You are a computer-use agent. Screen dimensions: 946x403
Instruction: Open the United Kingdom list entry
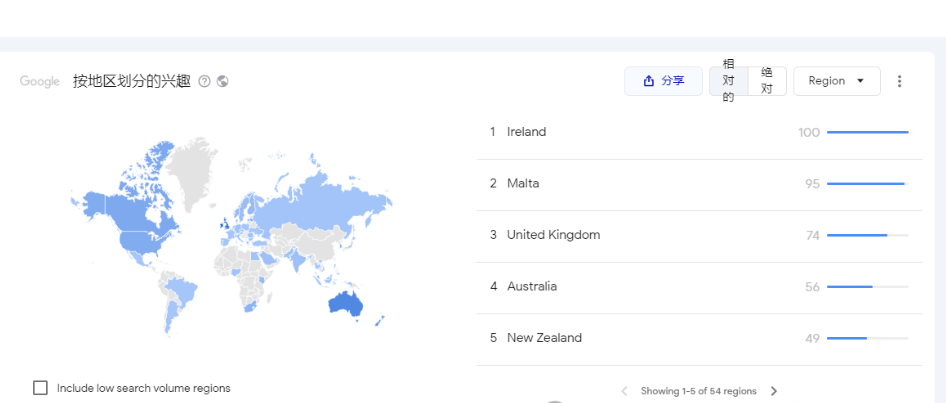coord(553,235)
